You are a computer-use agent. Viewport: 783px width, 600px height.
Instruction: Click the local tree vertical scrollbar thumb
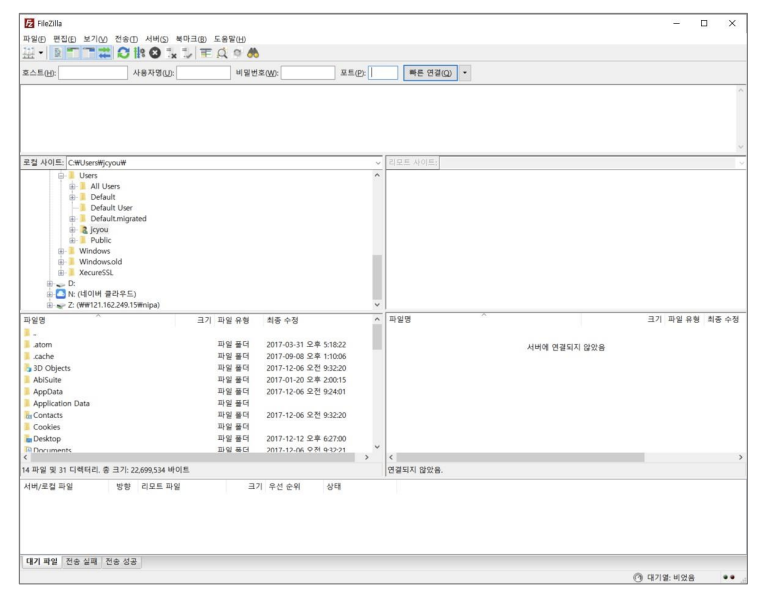(x=377, y=277)
